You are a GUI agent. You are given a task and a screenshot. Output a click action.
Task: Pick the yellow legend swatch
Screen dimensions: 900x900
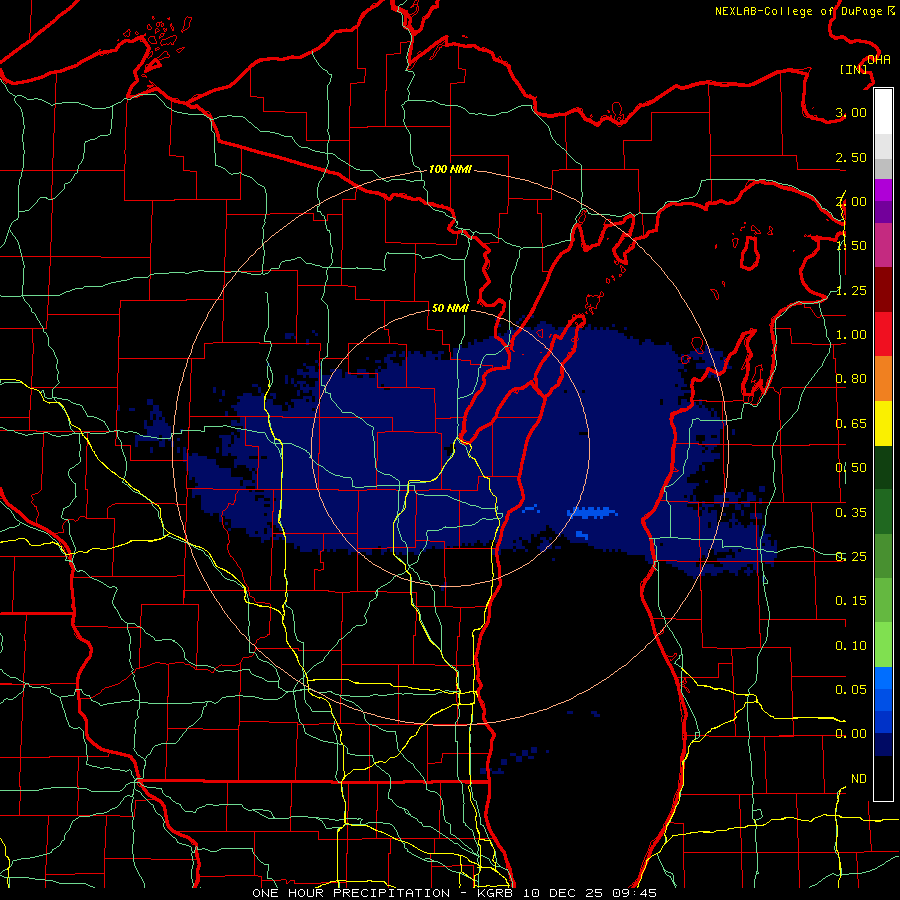[883, 423]
